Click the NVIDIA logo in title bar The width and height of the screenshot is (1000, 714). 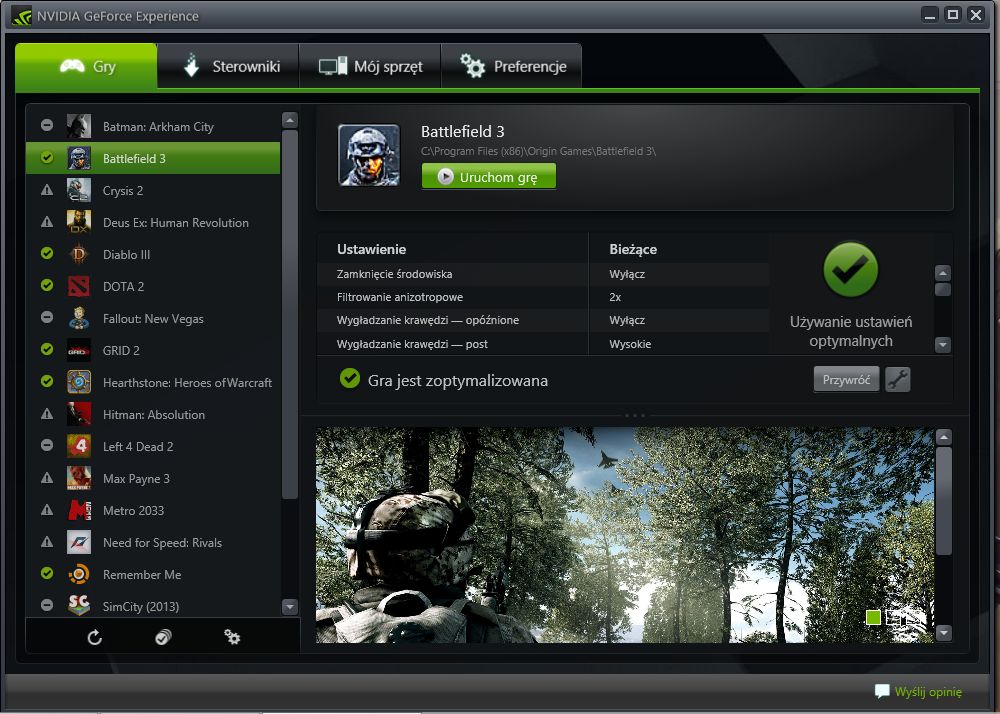[22, 16]
